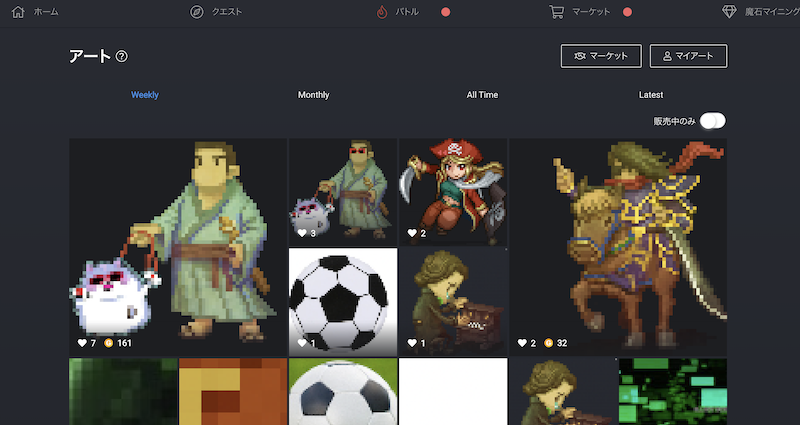
Task: Open green glitch blocks artwork thumbnail
Action: coord(673,391)
